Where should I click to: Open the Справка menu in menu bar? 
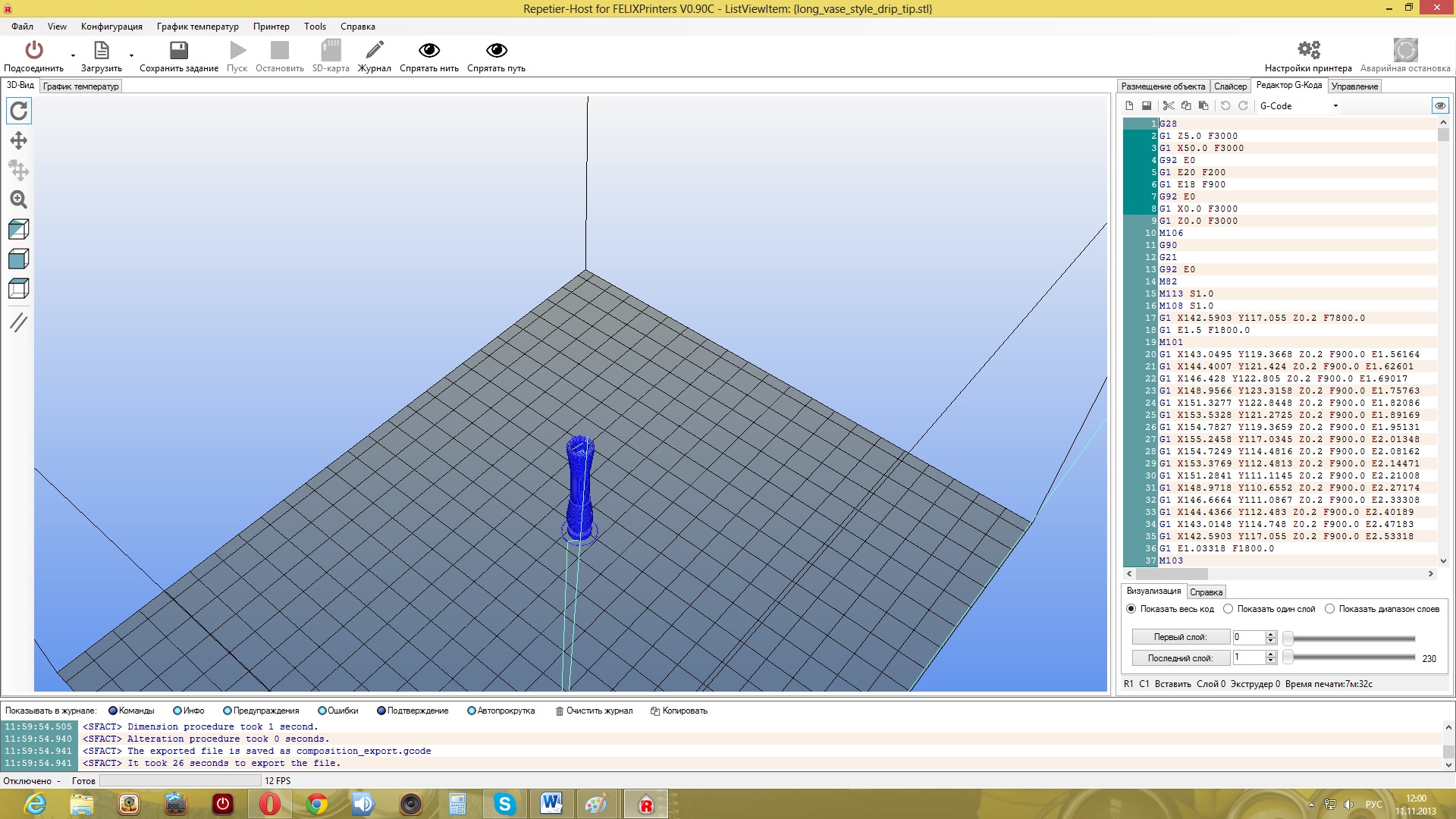358,27
